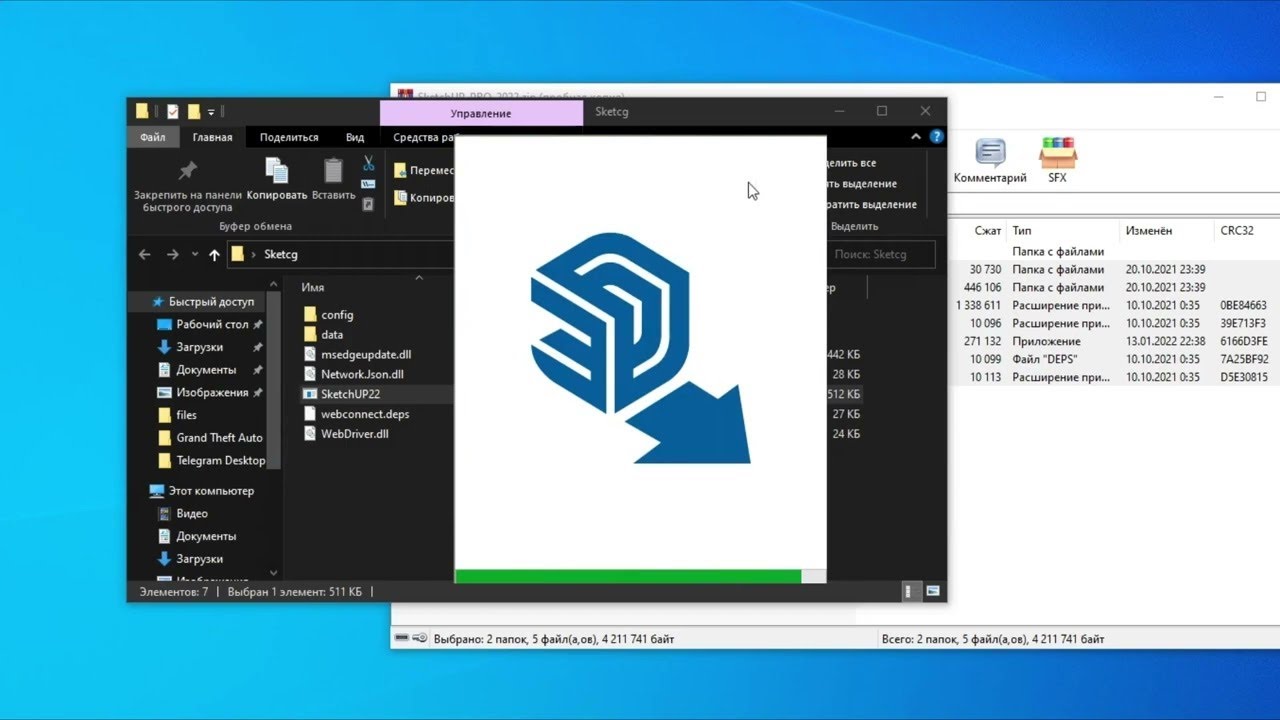
Task: Click the SketchUP22 application file icon
Action: click(x=309, y=394)
